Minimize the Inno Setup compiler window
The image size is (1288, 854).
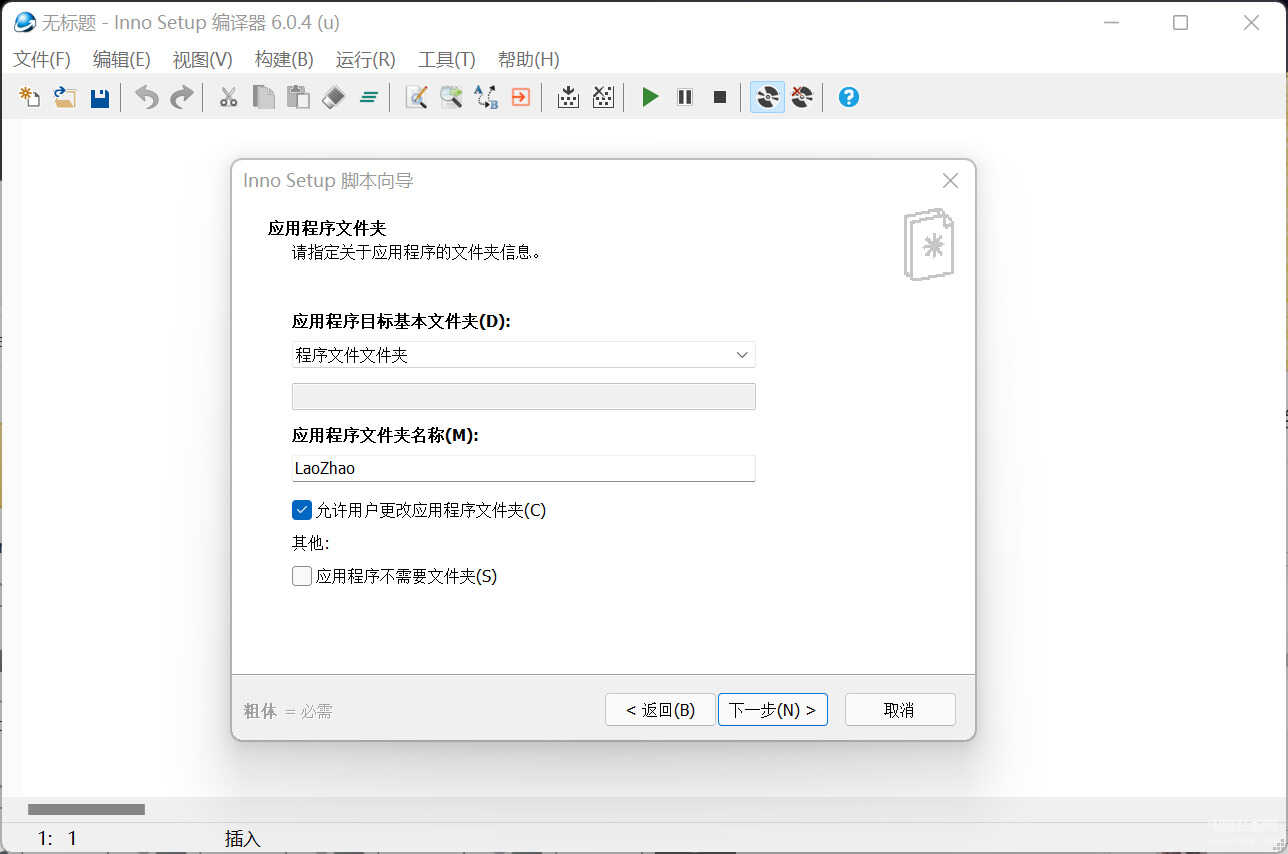point(1110,22)
